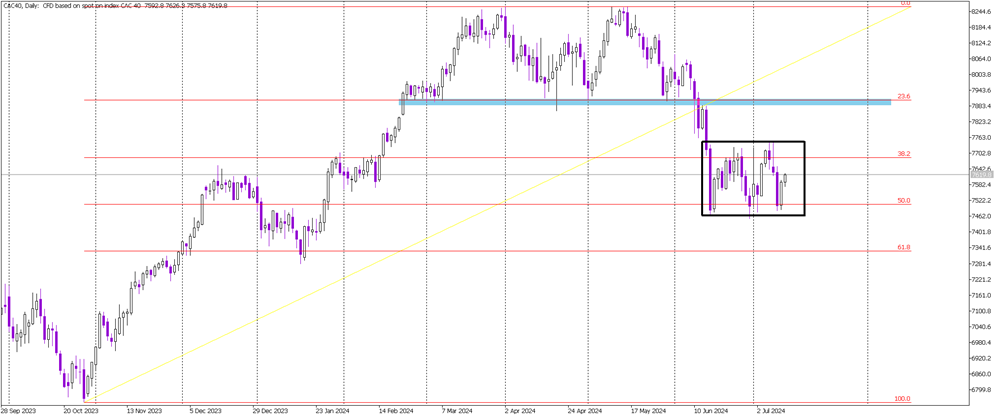Click the 6980.4 price axis label
Viewport: 1000px width, 417px height.
pos(980,342)
